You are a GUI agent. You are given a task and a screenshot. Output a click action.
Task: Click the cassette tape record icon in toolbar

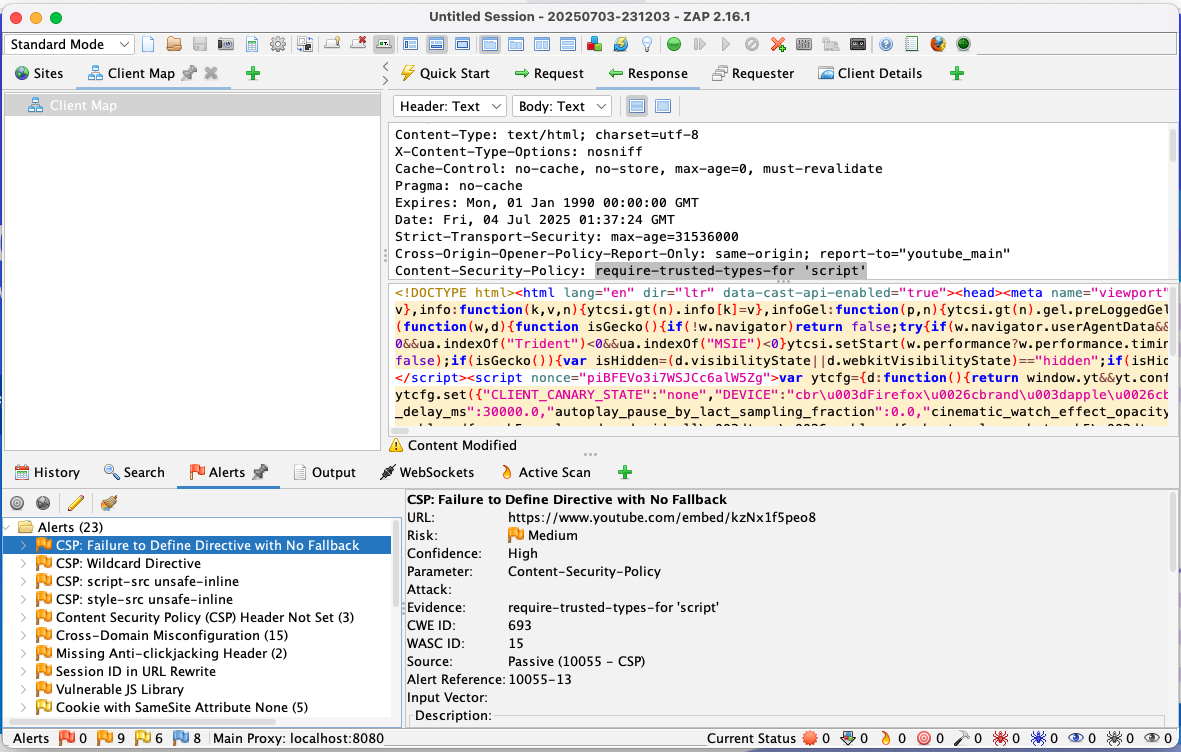(x=858, y=44)
